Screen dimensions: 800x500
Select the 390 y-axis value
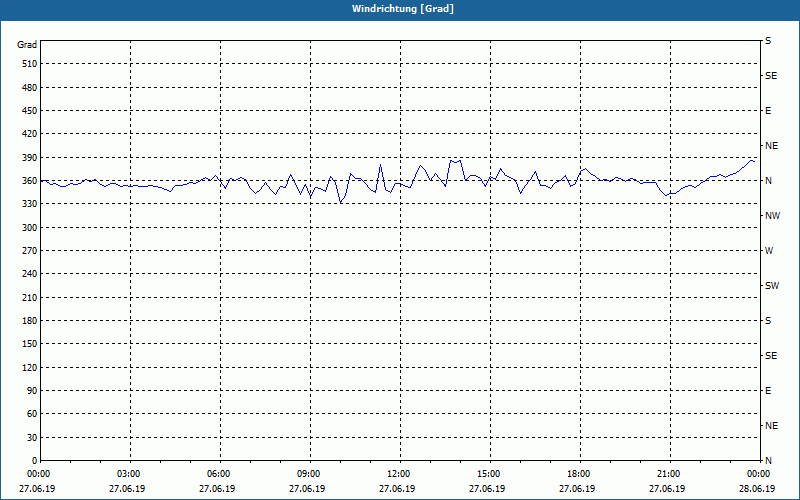pos(30,157)
